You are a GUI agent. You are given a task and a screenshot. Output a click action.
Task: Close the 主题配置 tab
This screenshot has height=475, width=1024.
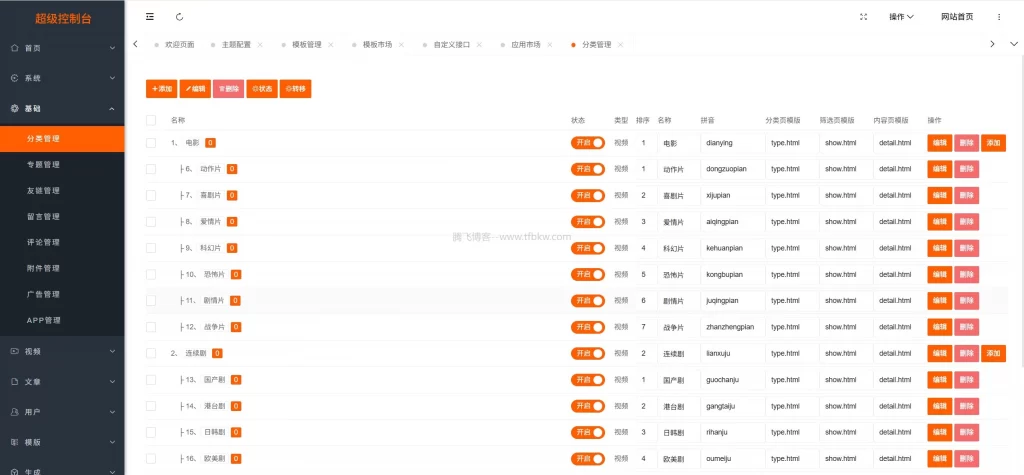(260, 45)
